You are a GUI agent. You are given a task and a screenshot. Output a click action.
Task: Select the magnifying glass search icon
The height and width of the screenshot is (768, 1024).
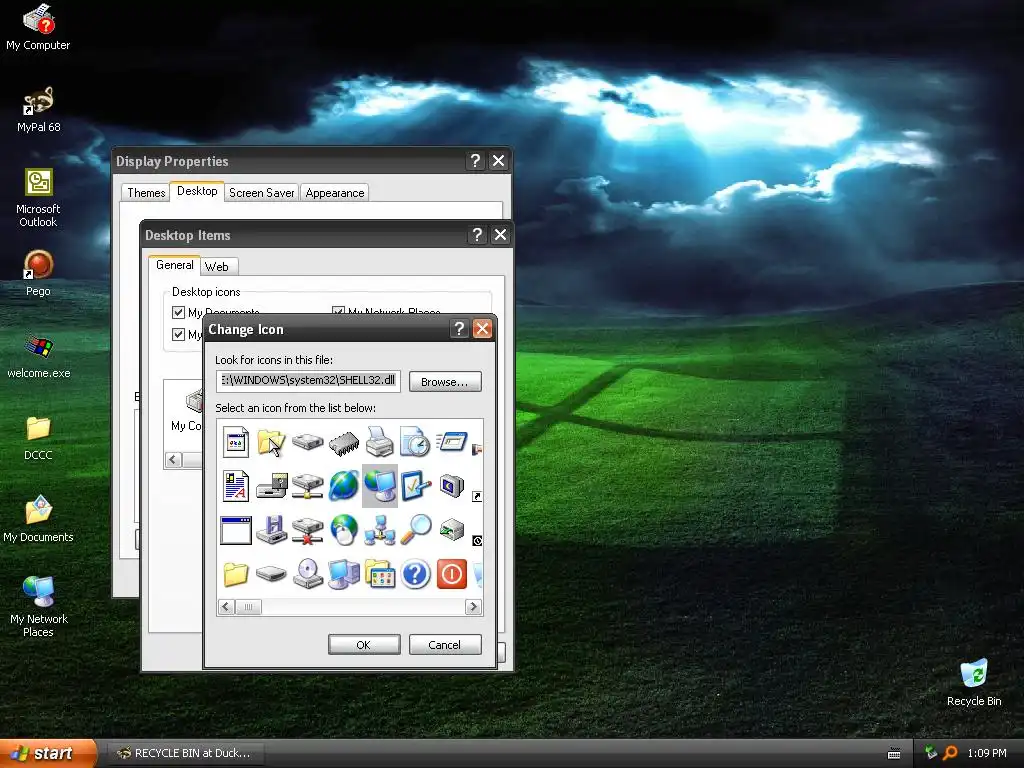(x=415, y=530)
